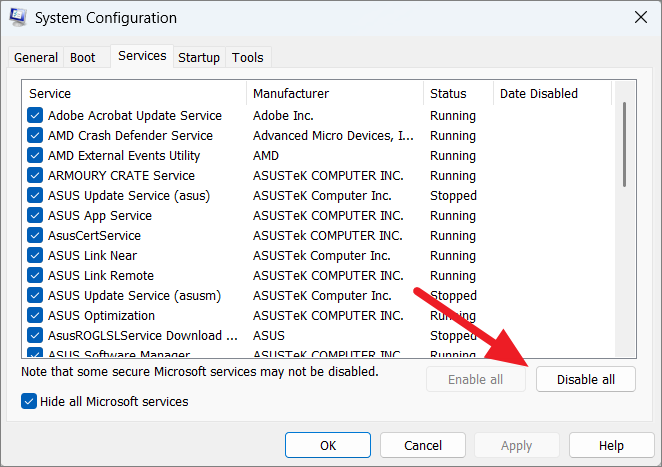Click the Enable all button
Screen dimensions: 662x467
[475, 379]
